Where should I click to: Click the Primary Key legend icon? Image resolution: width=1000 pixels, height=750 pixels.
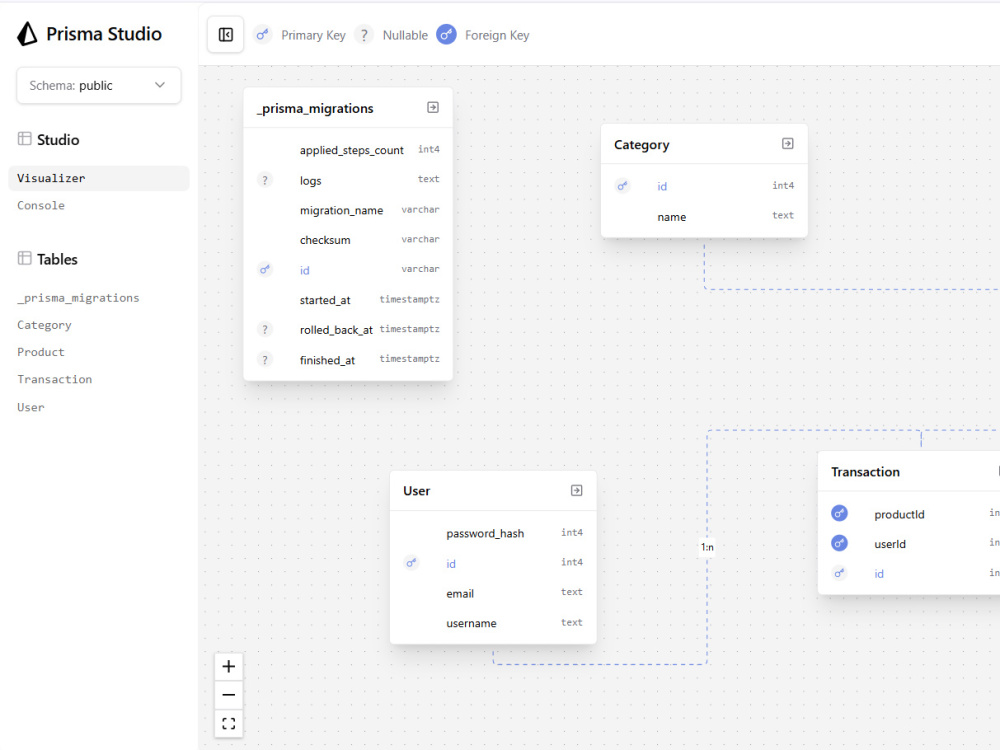(262, 34)
